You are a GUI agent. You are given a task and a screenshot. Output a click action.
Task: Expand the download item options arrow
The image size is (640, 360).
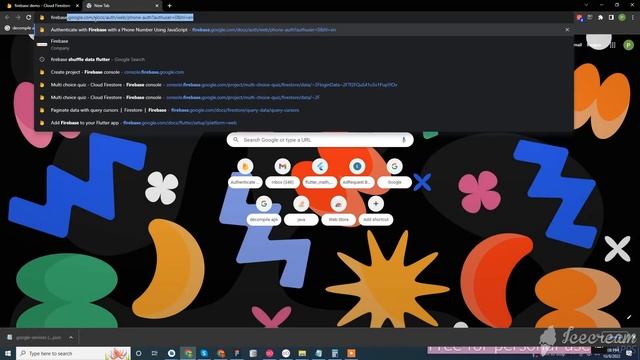71,338
